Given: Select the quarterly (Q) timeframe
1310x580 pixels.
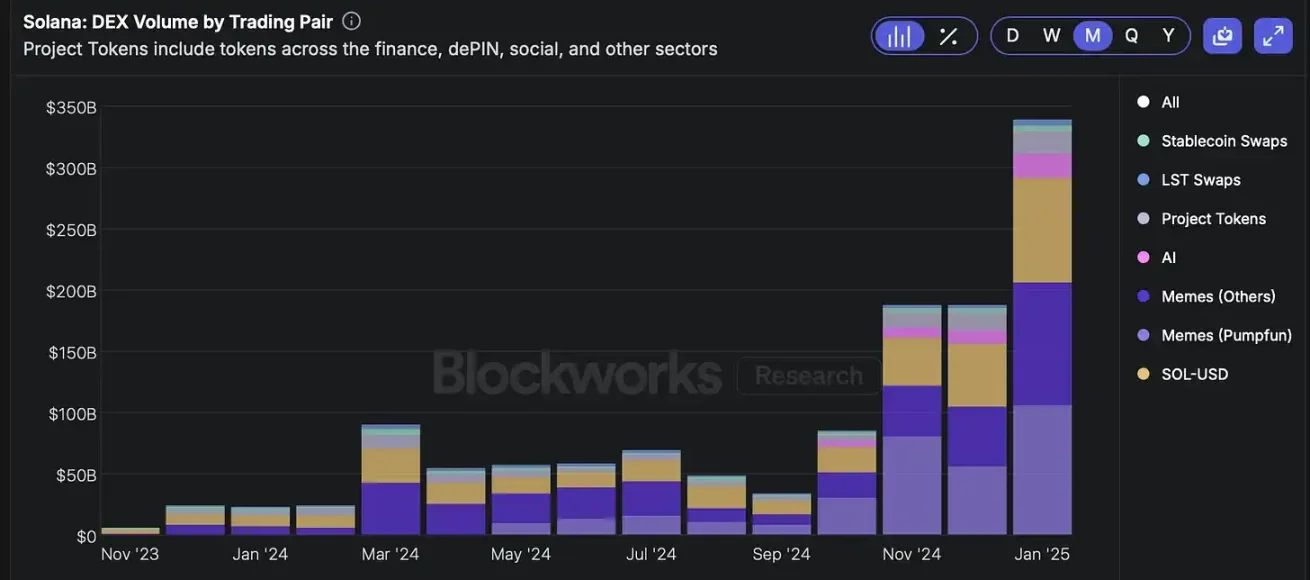Looking at the screenshot, I should pyautogui.click(x=1131, y=36).
